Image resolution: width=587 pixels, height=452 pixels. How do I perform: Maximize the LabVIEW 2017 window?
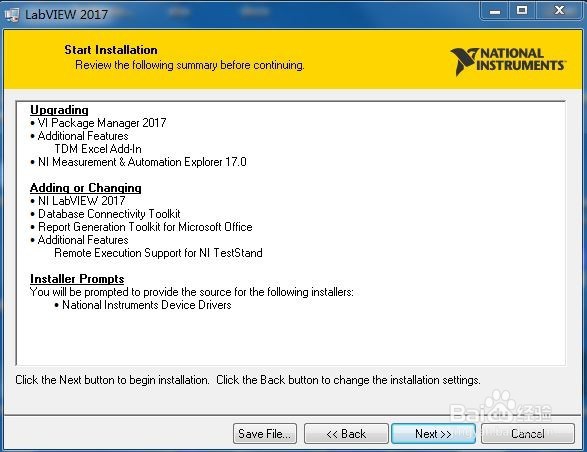coord(522,11)
